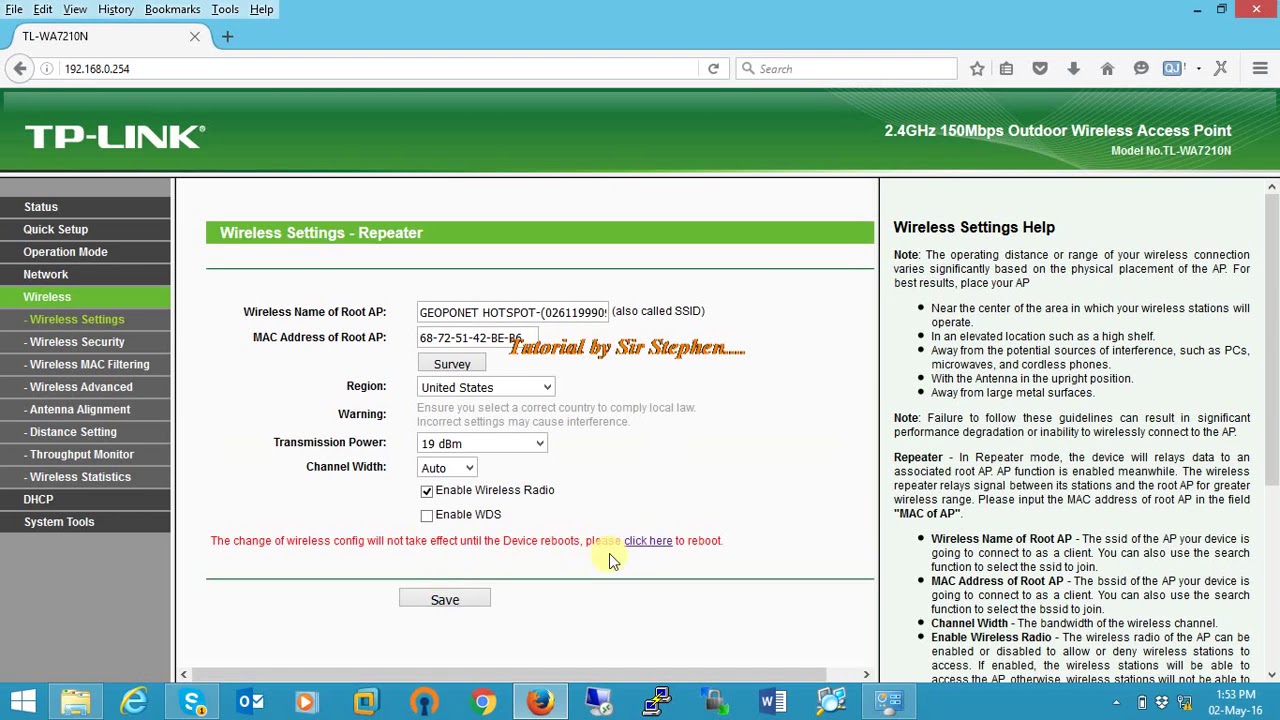Open the Channel Width dropdown
This screenshot has width=1280, height=720.
coord(447,467)
